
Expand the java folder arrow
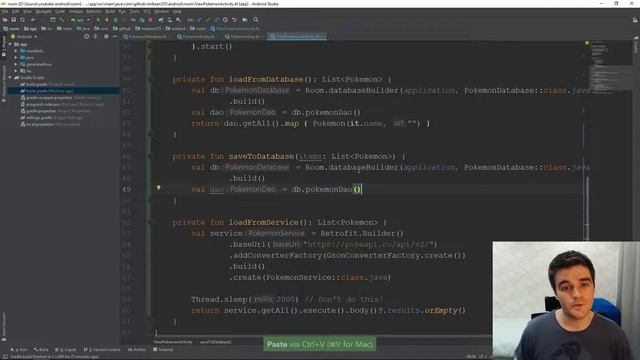[16, 58]
